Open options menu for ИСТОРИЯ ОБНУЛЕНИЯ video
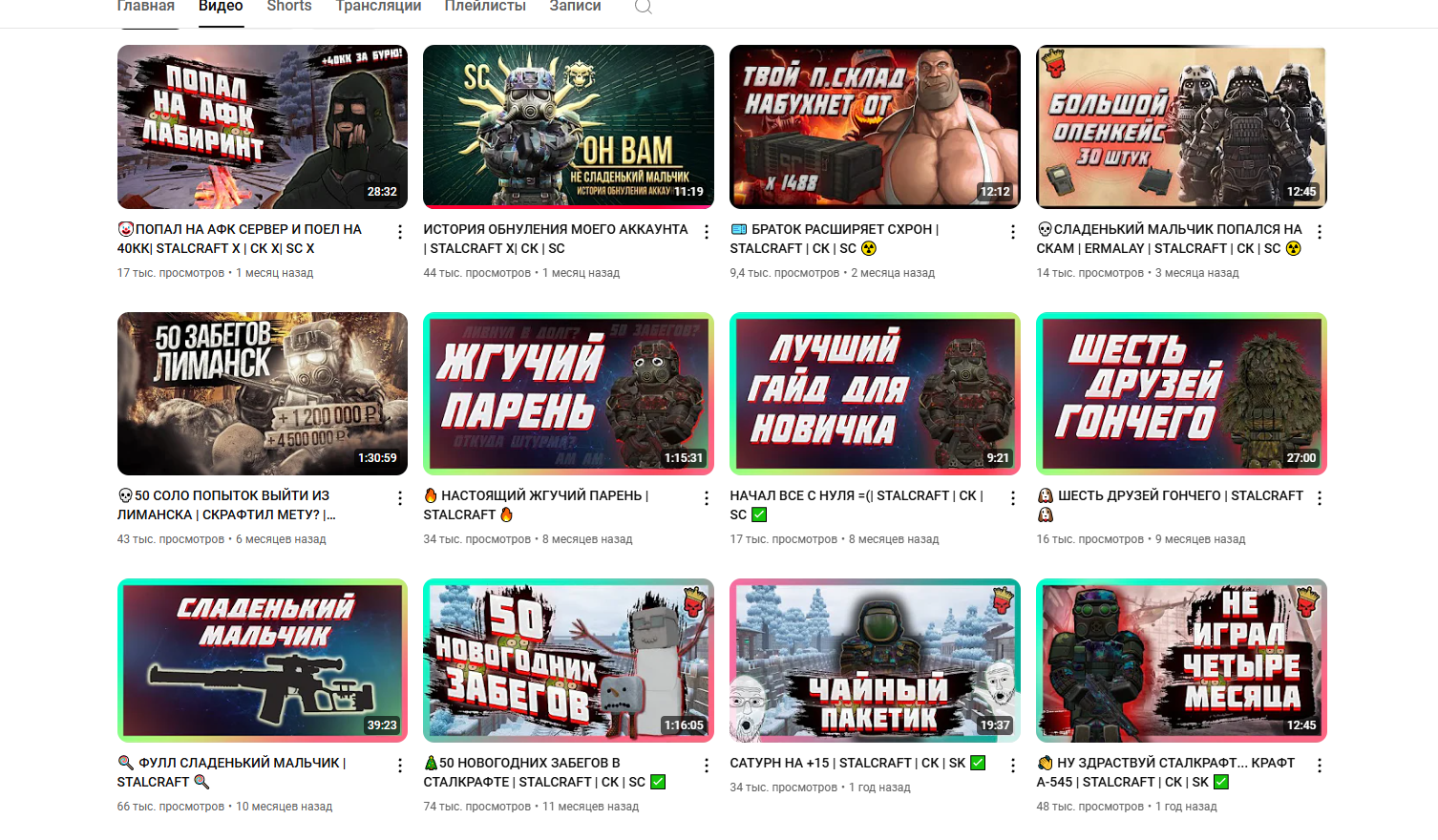This screenshot has height=840, width=1438. (707, 232)
